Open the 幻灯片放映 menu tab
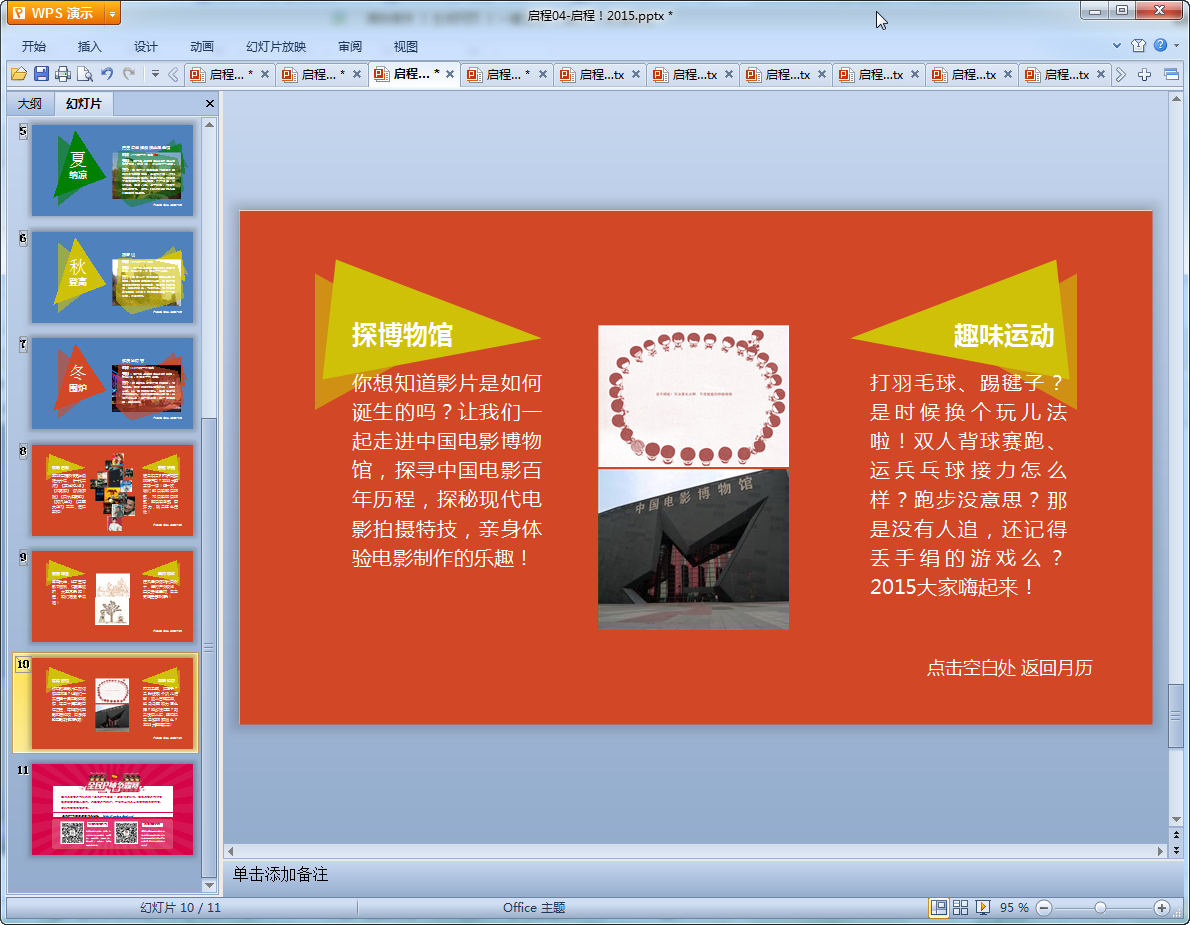This screenshot has height=925, width=1190. (276, 46)
